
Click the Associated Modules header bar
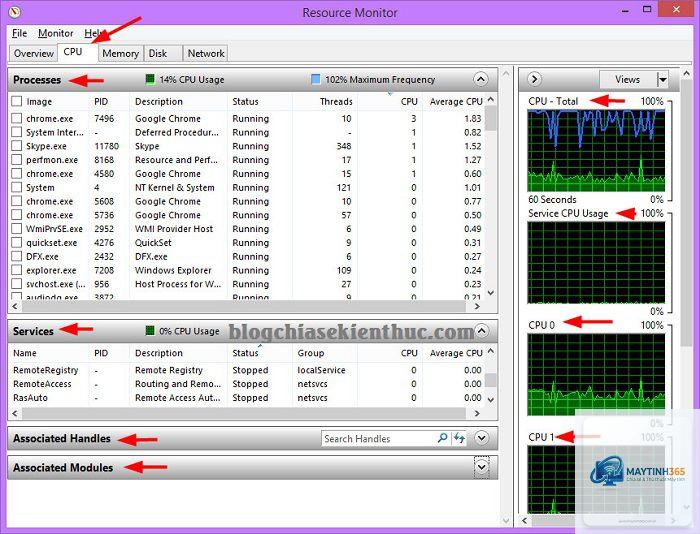point(253,467)
